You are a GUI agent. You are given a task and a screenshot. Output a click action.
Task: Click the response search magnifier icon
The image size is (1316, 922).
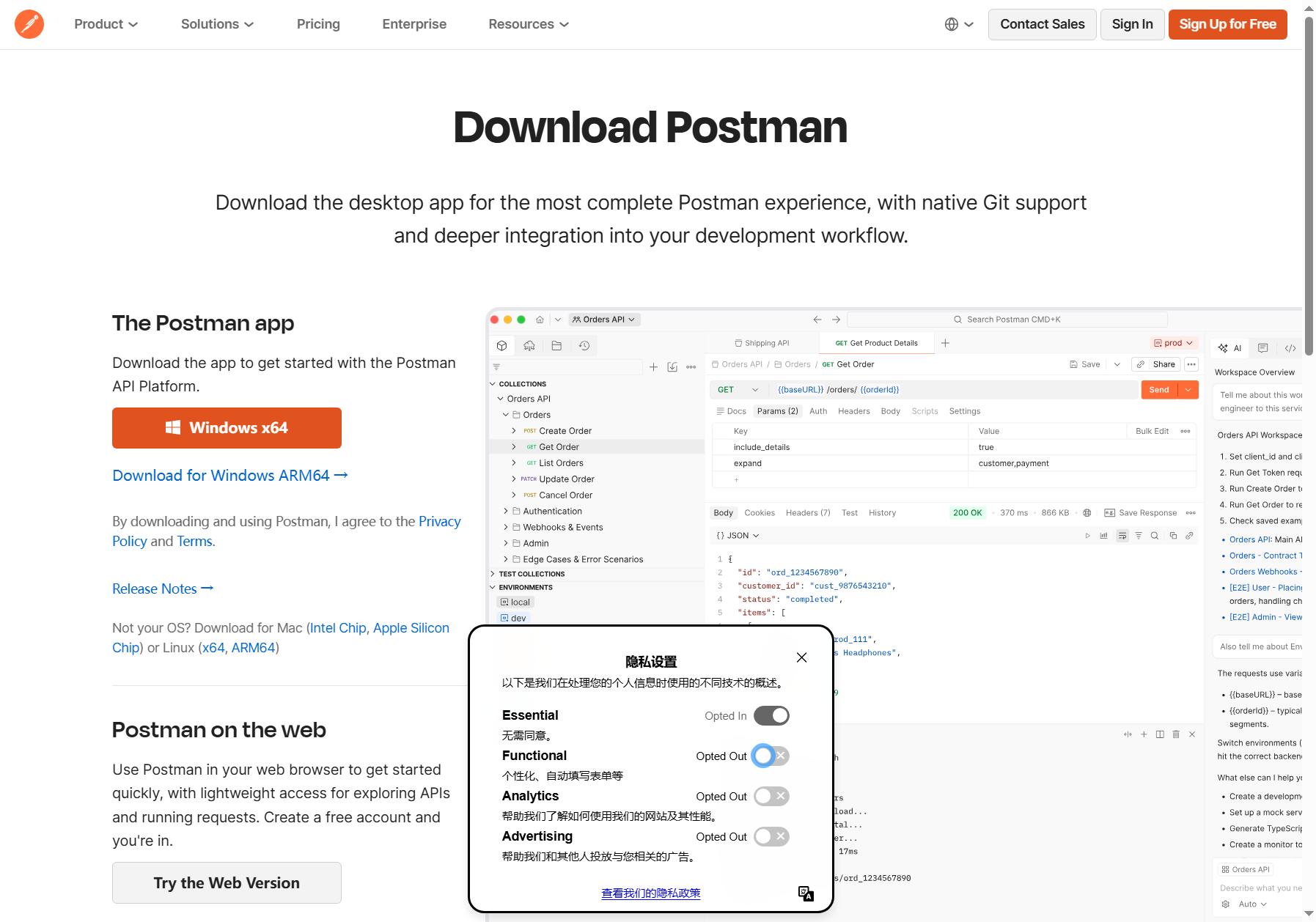point(1155,536)
